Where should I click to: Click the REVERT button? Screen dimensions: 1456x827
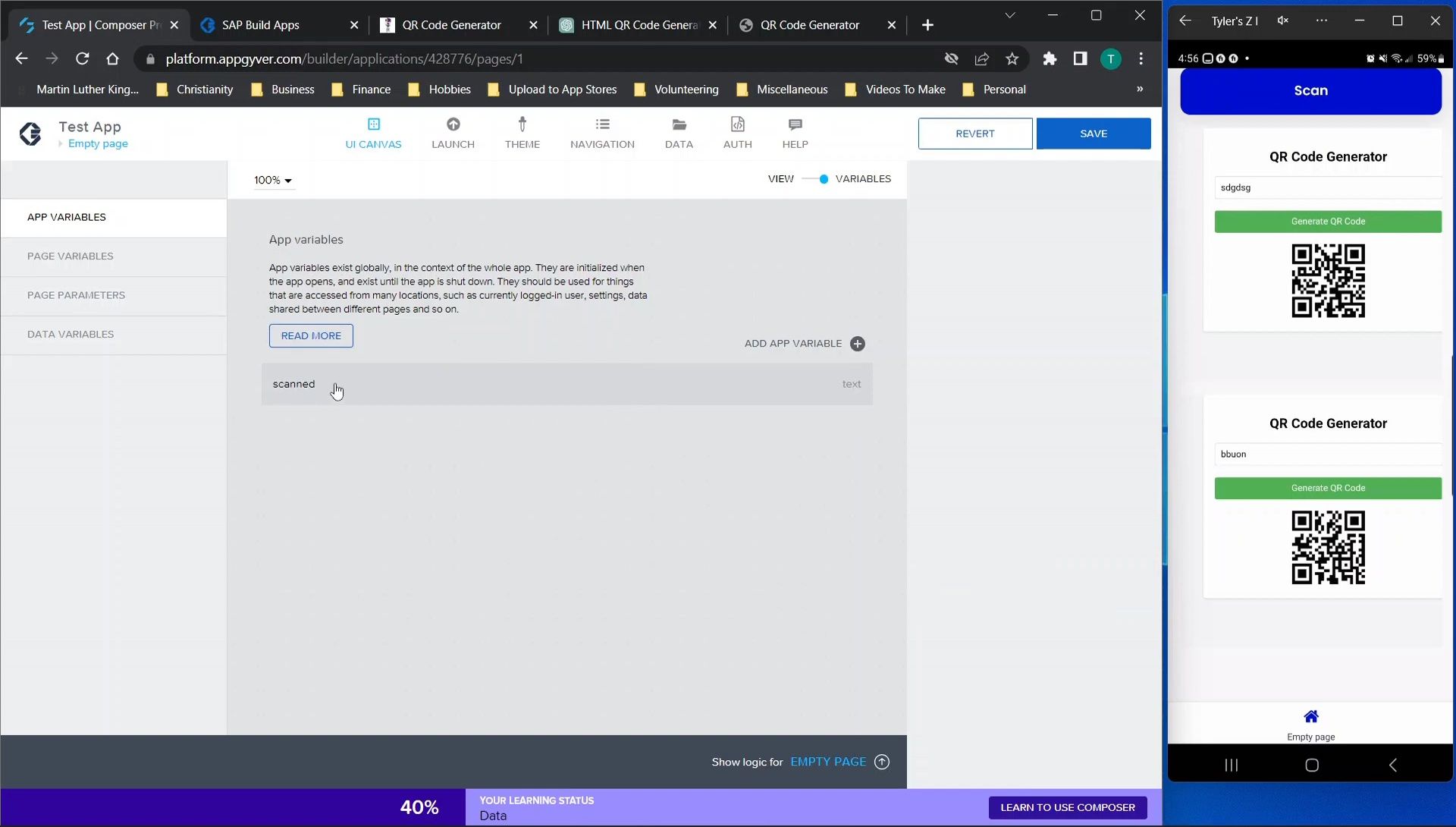click(974, 134)
